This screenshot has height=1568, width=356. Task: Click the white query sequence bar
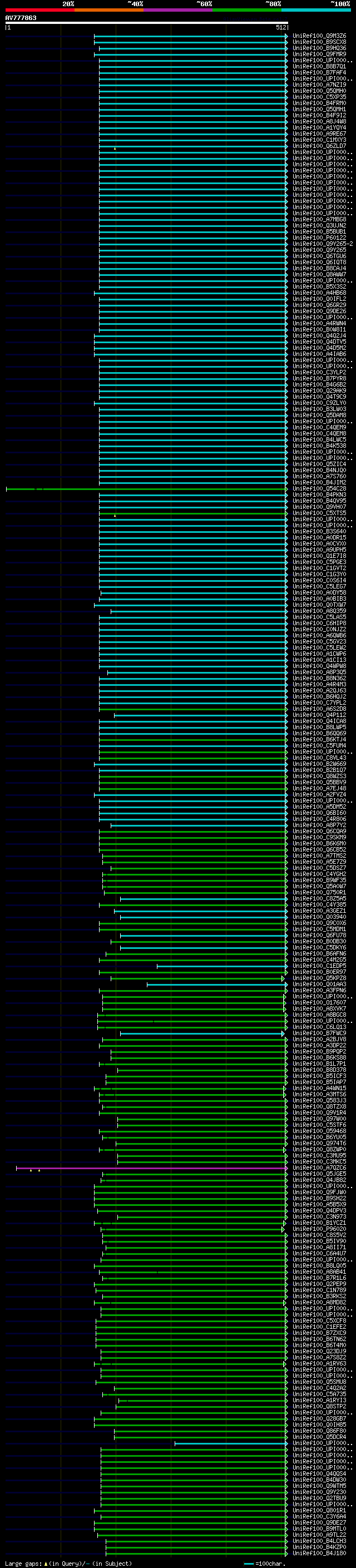(147, 22)
